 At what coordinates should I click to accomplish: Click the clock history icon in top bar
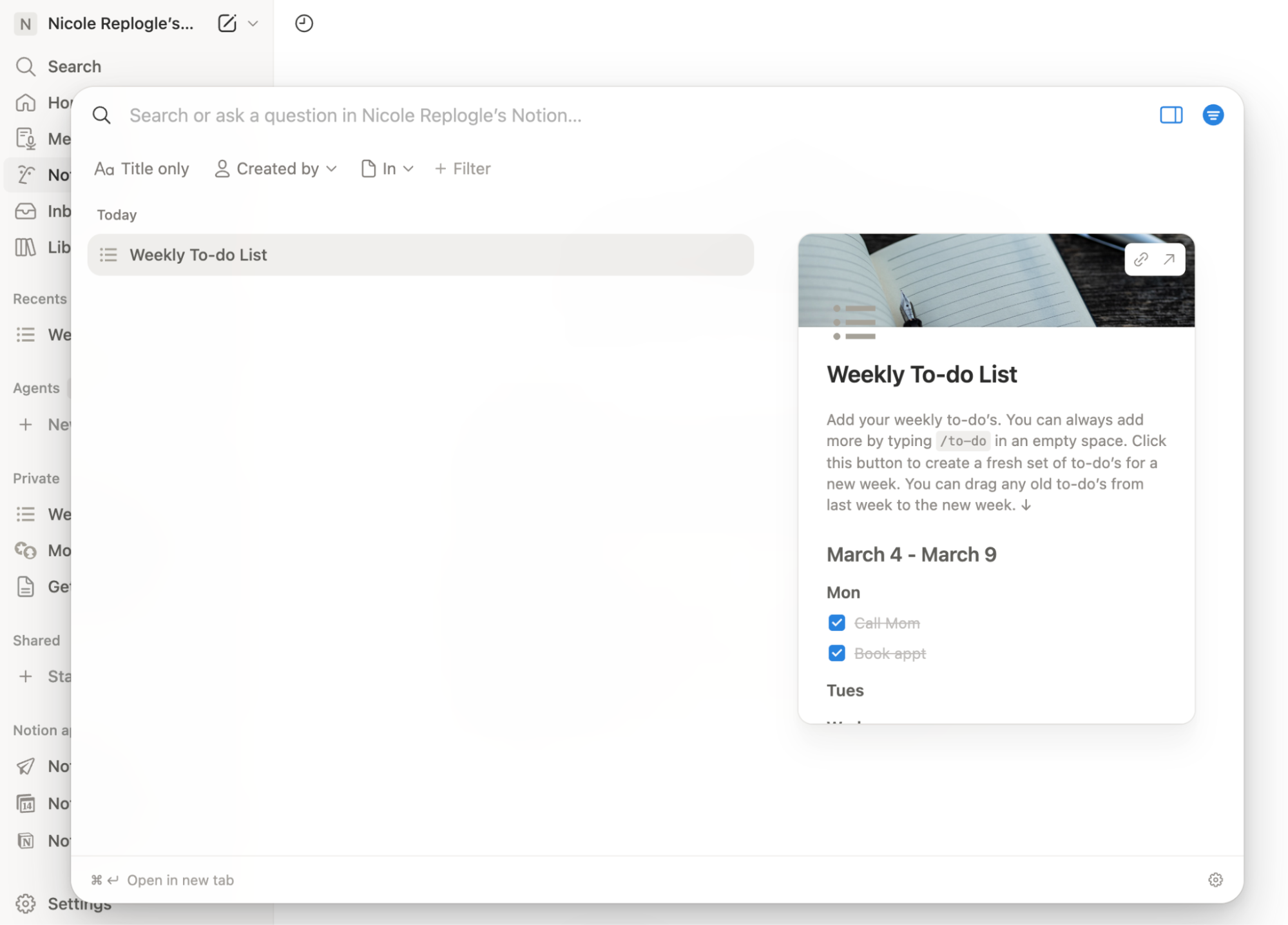[x=303, y=23]
